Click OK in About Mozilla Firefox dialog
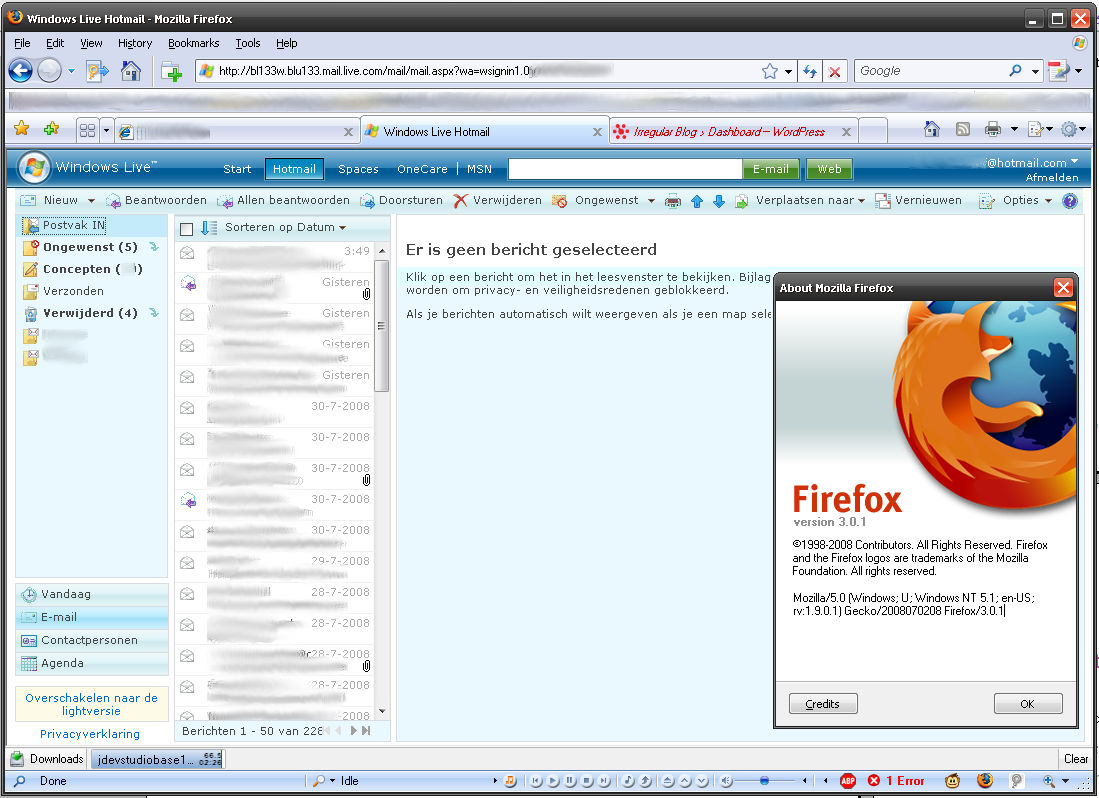The height and width of the screenshot is (798, 1099). 1028,703
